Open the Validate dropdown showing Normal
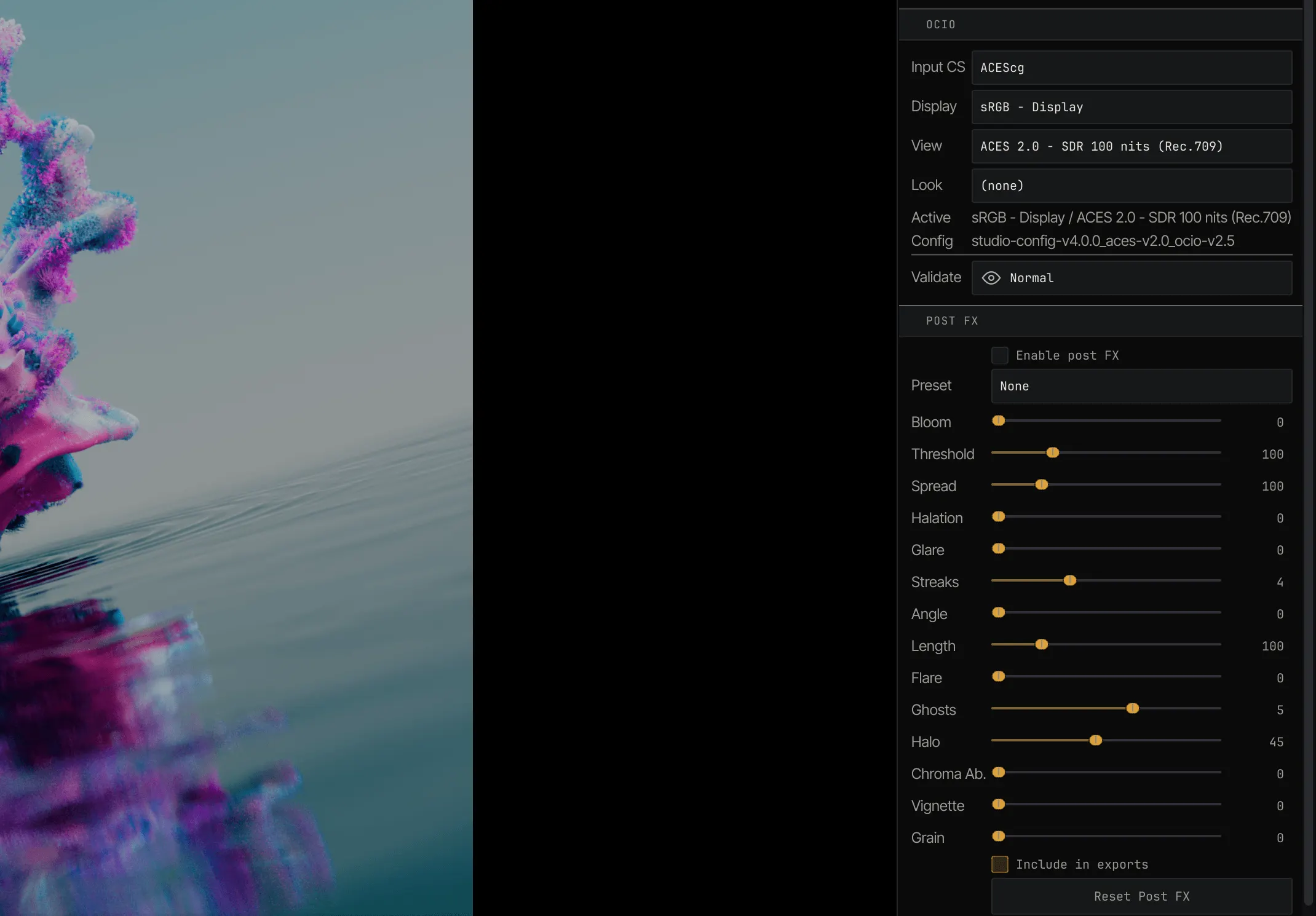 [1132, 278]
